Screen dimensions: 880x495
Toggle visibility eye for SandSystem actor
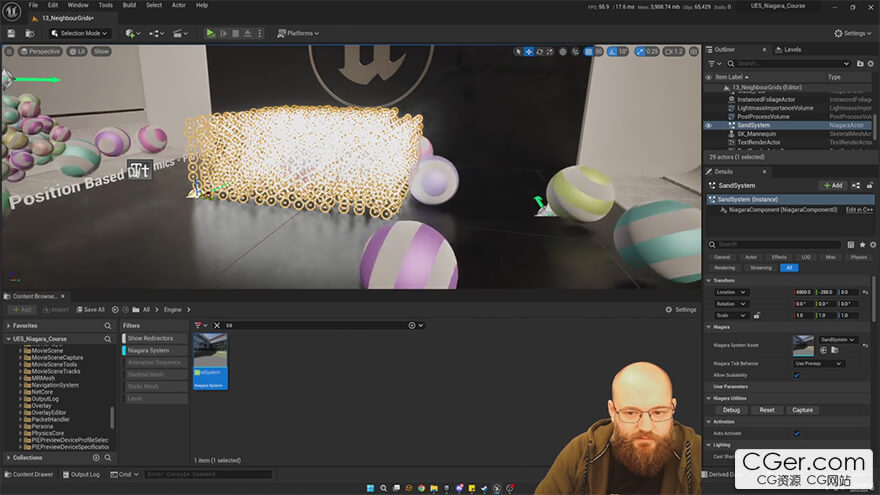pyautogui.click(x=709, y=125)
